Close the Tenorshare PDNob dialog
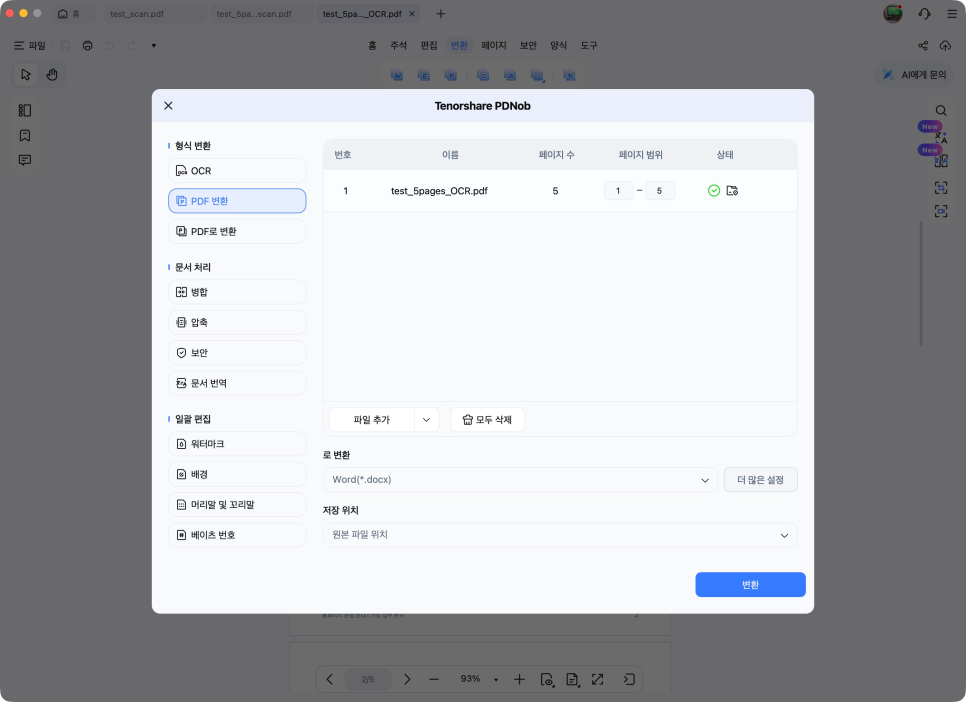Viewport: 966px width, 702px height. tap(168, 106)
